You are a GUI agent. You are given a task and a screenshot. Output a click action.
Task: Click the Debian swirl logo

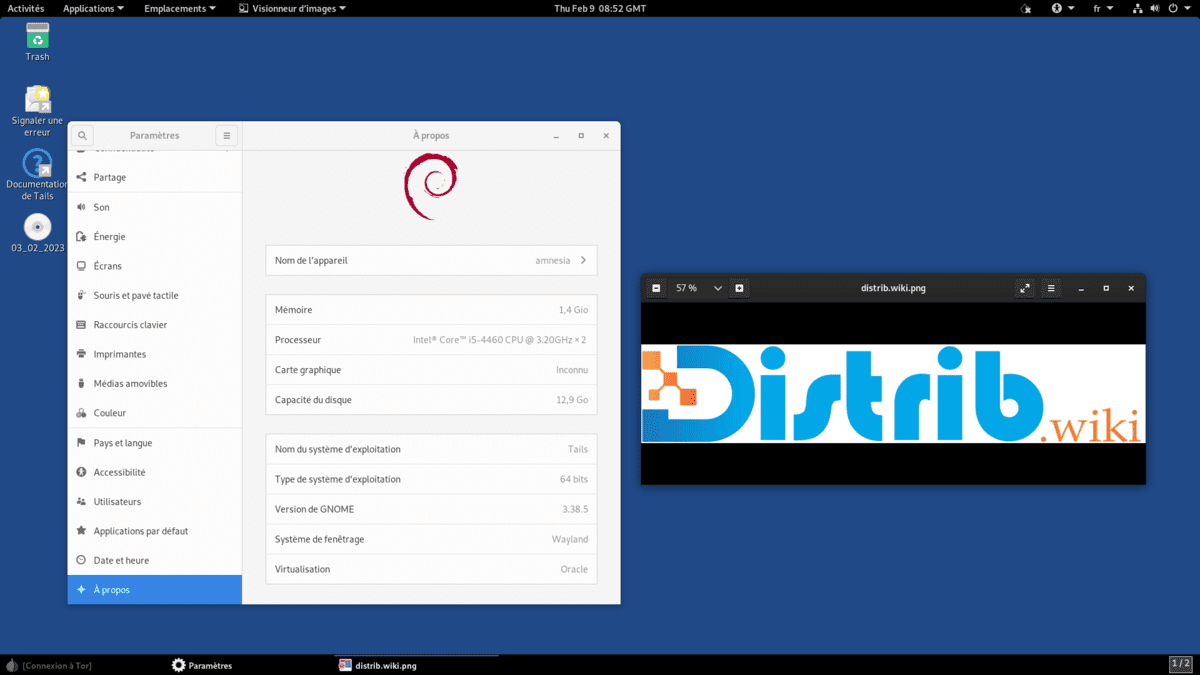pyautogui.click(x=431, y=186)
